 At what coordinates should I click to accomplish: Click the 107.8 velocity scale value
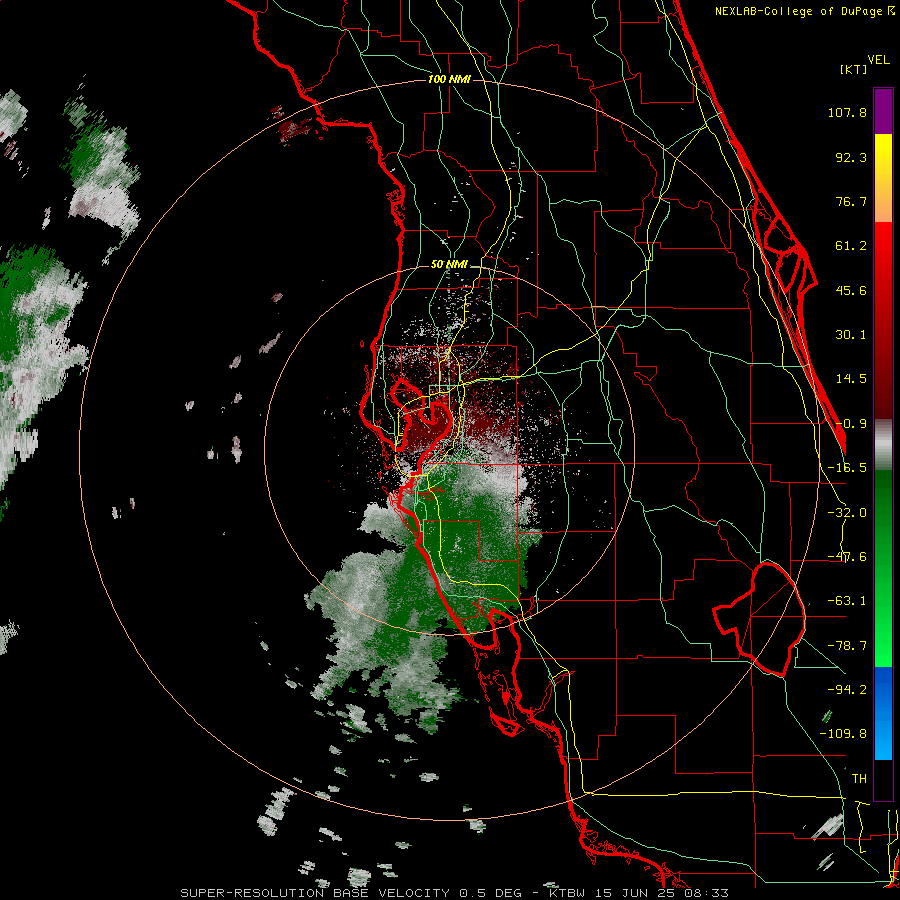(x=847, y=112)
